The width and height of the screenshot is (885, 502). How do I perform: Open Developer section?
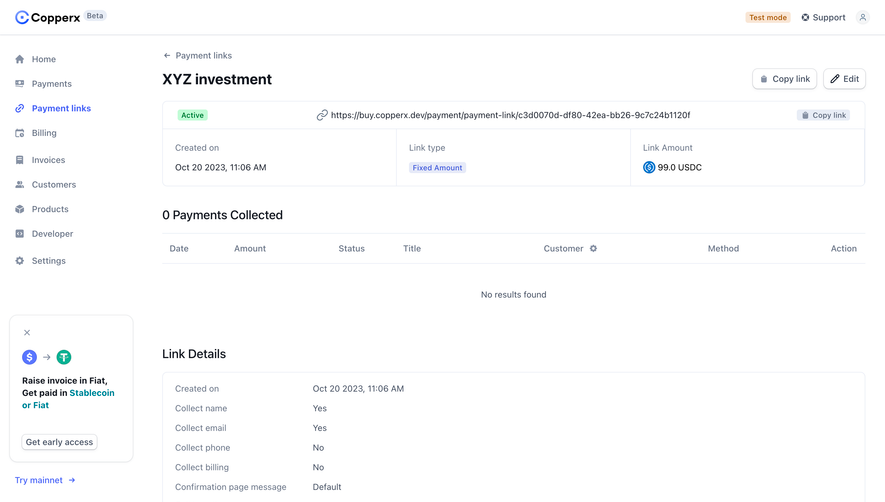(x=52, y=234)
